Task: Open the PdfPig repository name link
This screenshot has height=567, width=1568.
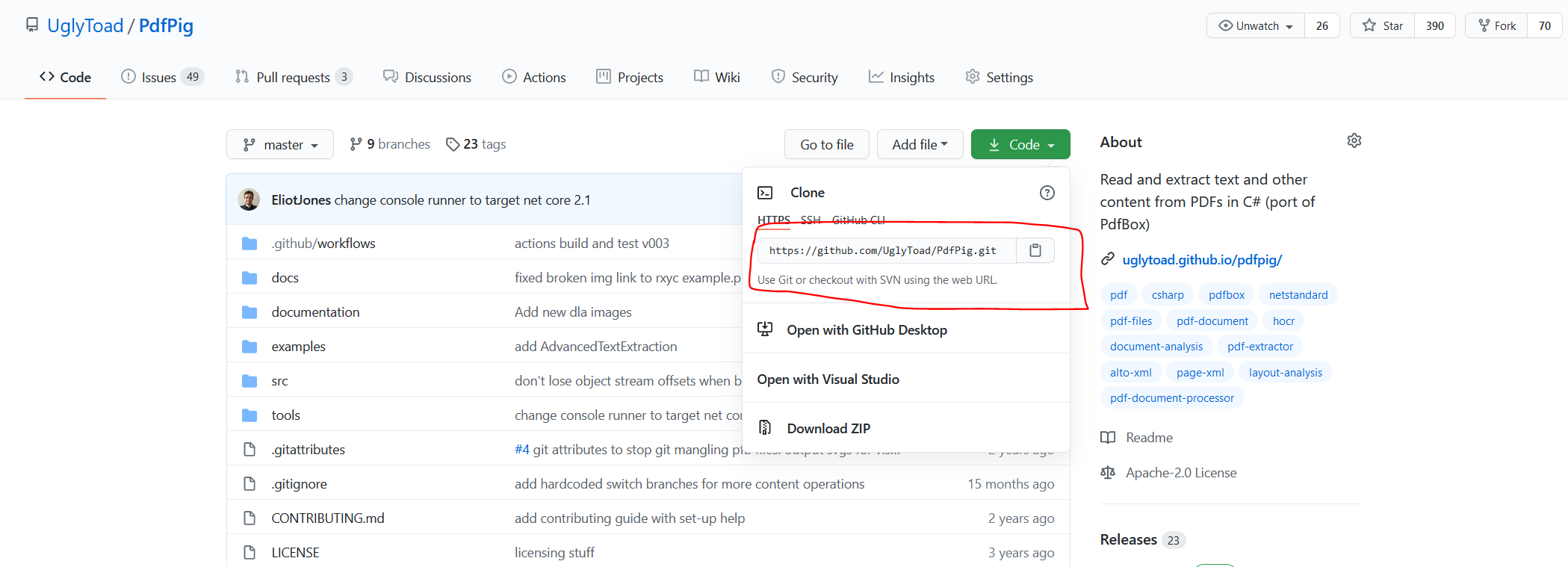Action: [x=166, y=25]
